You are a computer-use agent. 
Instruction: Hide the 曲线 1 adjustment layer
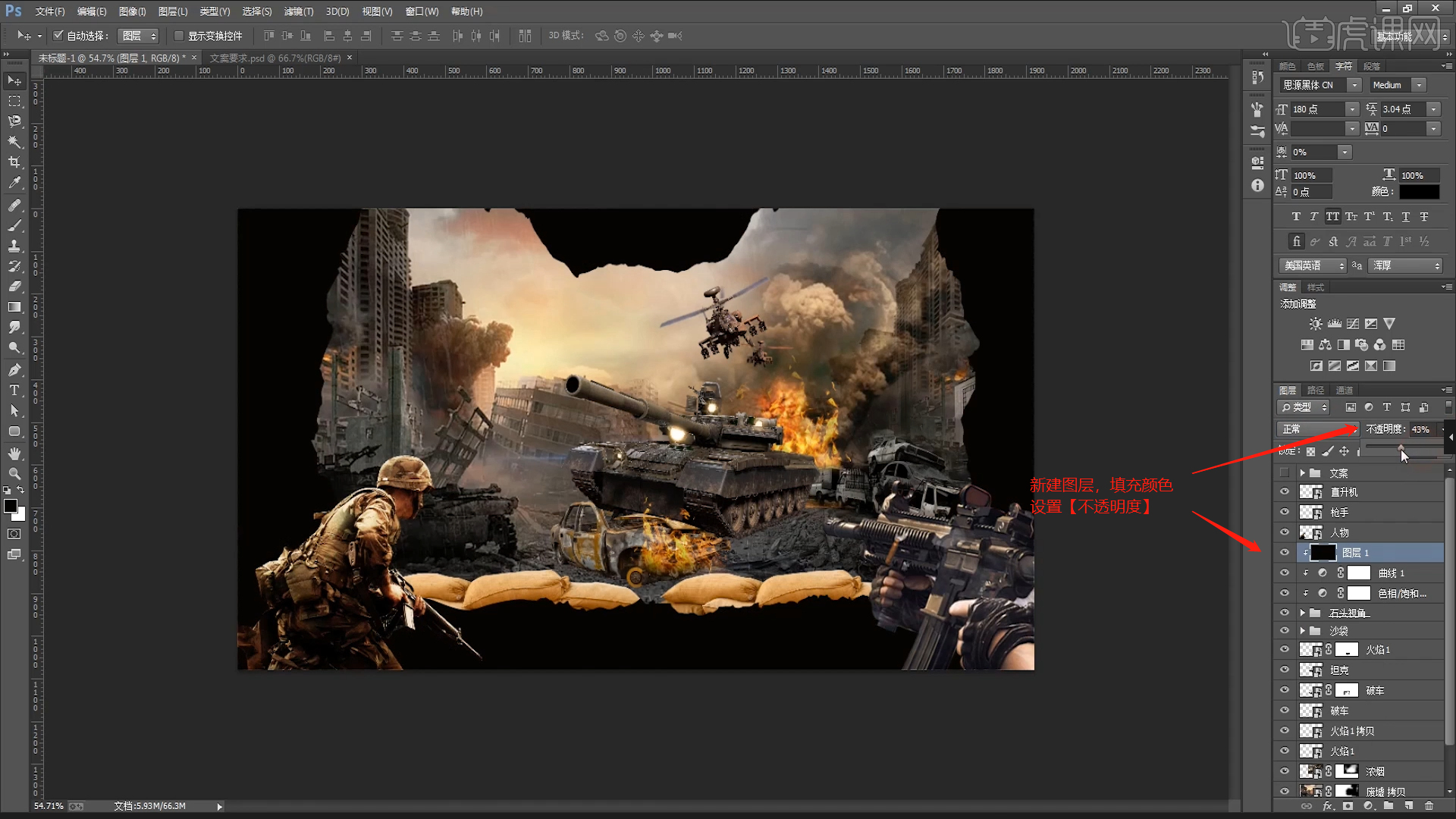[1285, 573]
